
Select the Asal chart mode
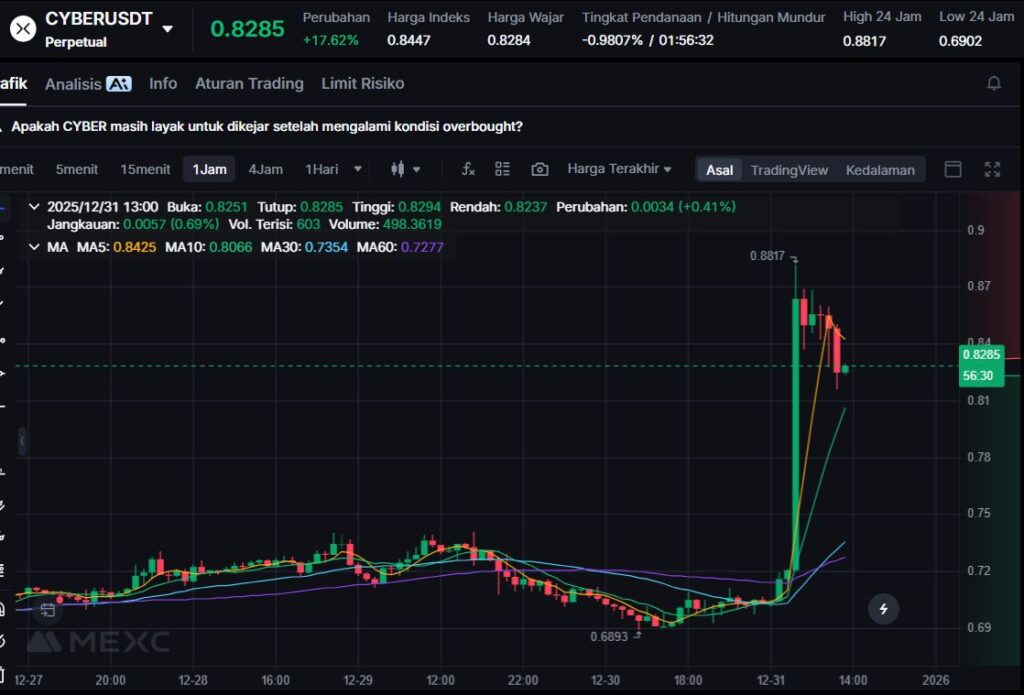719,170
